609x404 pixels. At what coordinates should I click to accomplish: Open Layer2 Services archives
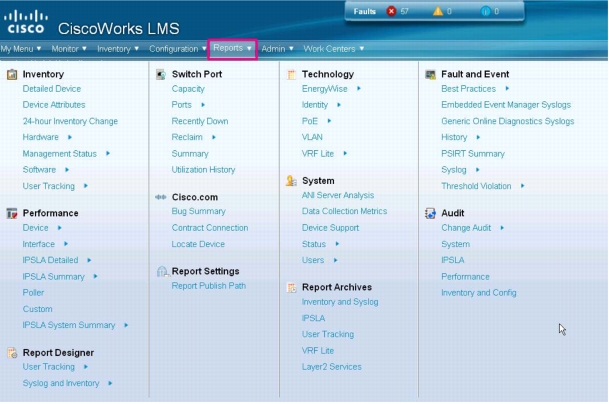pyautogui.click(x=331, y=367)
